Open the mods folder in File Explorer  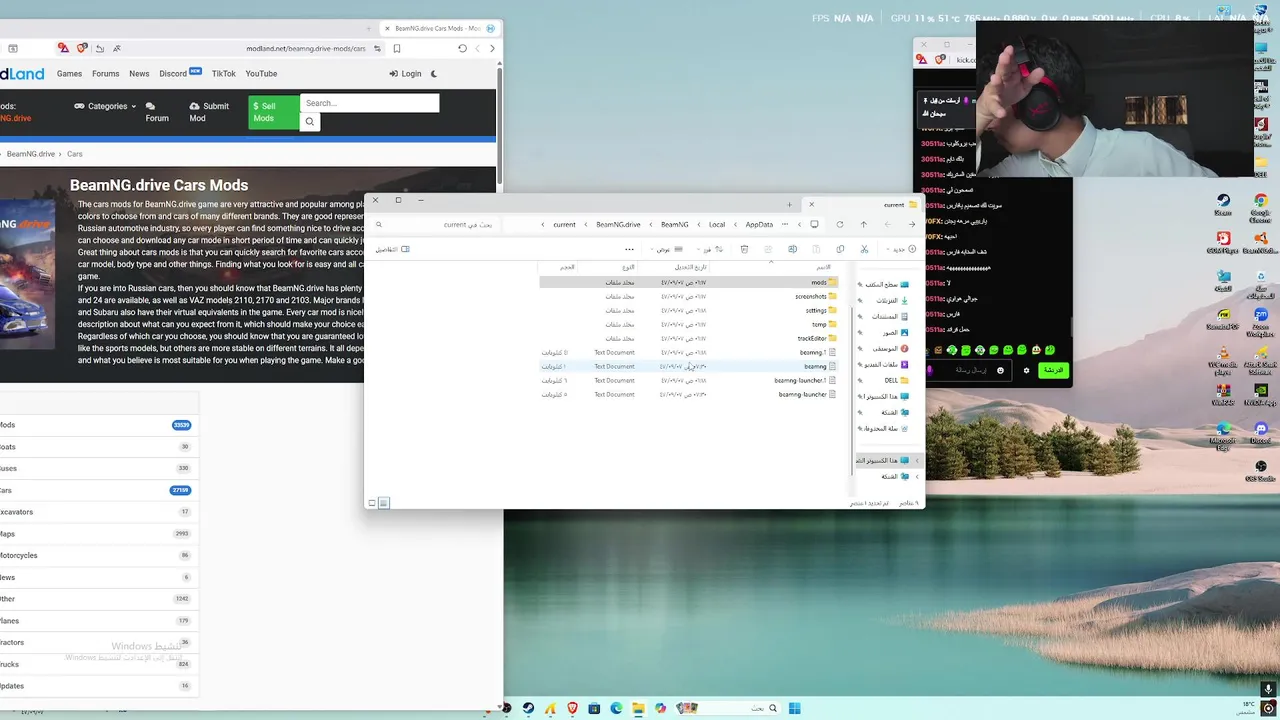tap(689, 282)
